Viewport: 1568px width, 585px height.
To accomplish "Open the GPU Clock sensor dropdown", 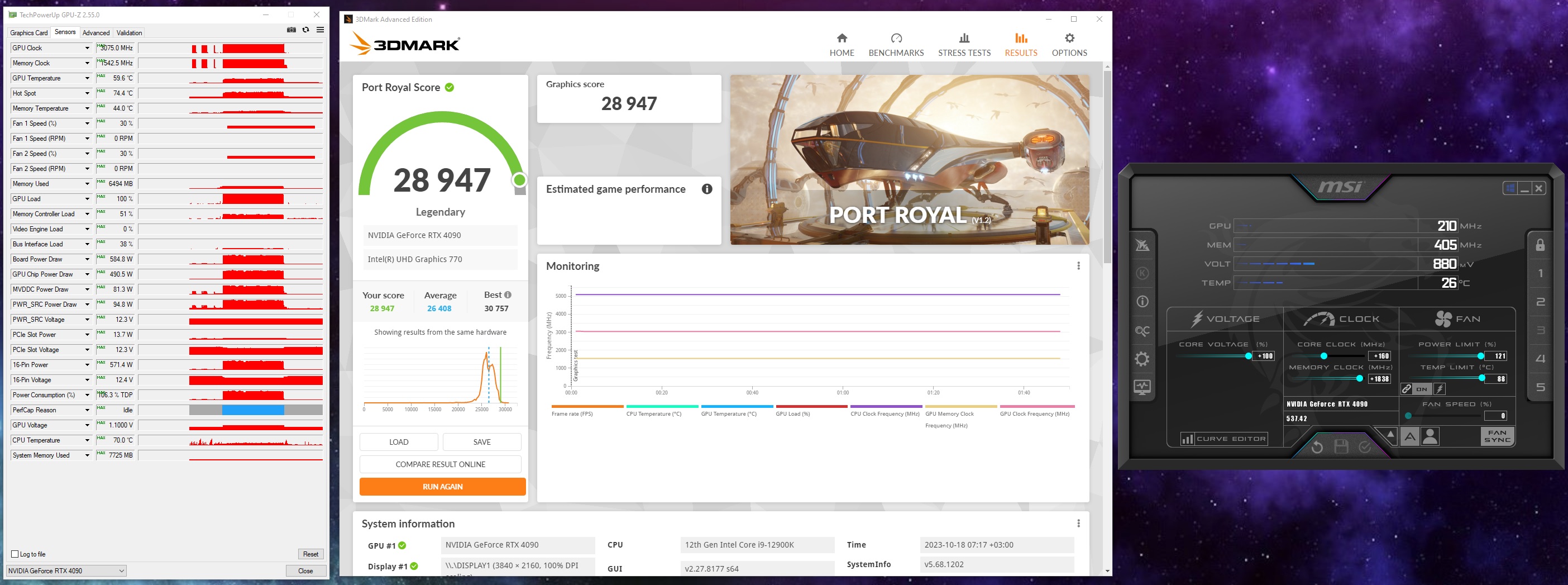I will [x=87, y=48].
